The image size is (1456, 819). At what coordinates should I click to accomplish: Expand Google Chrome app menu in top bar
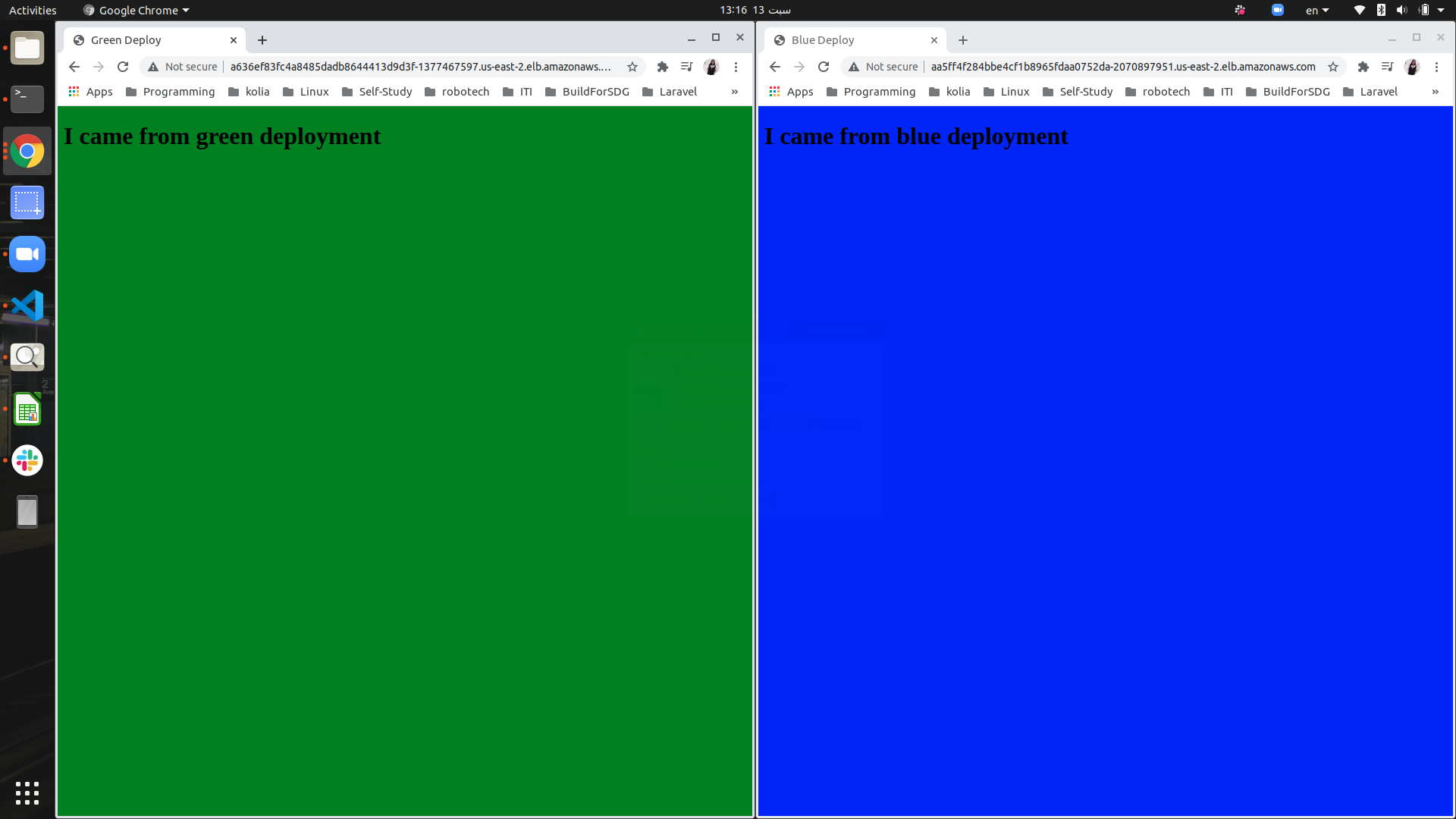click(137, 10)
